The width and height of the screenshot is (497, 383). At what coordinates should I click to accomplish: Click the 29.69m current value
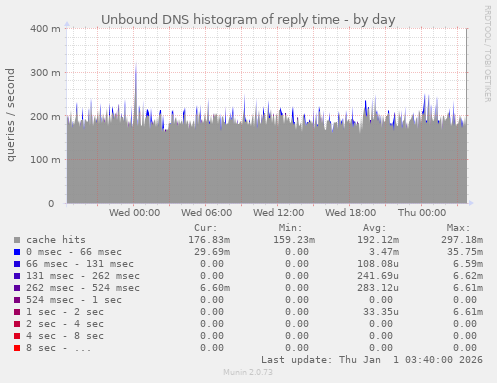[x=212, y=252]
